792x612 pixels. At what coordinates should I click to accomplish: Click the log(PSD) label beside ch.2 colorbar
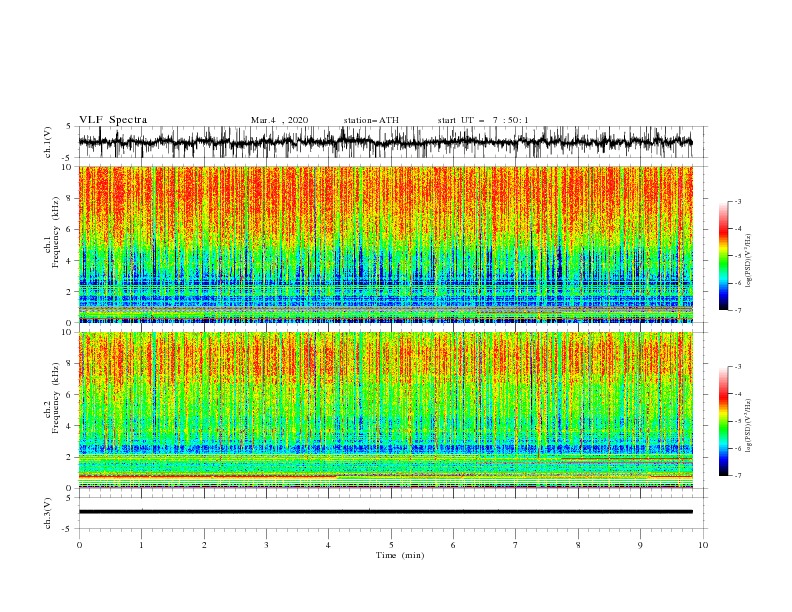click(748, 426)
